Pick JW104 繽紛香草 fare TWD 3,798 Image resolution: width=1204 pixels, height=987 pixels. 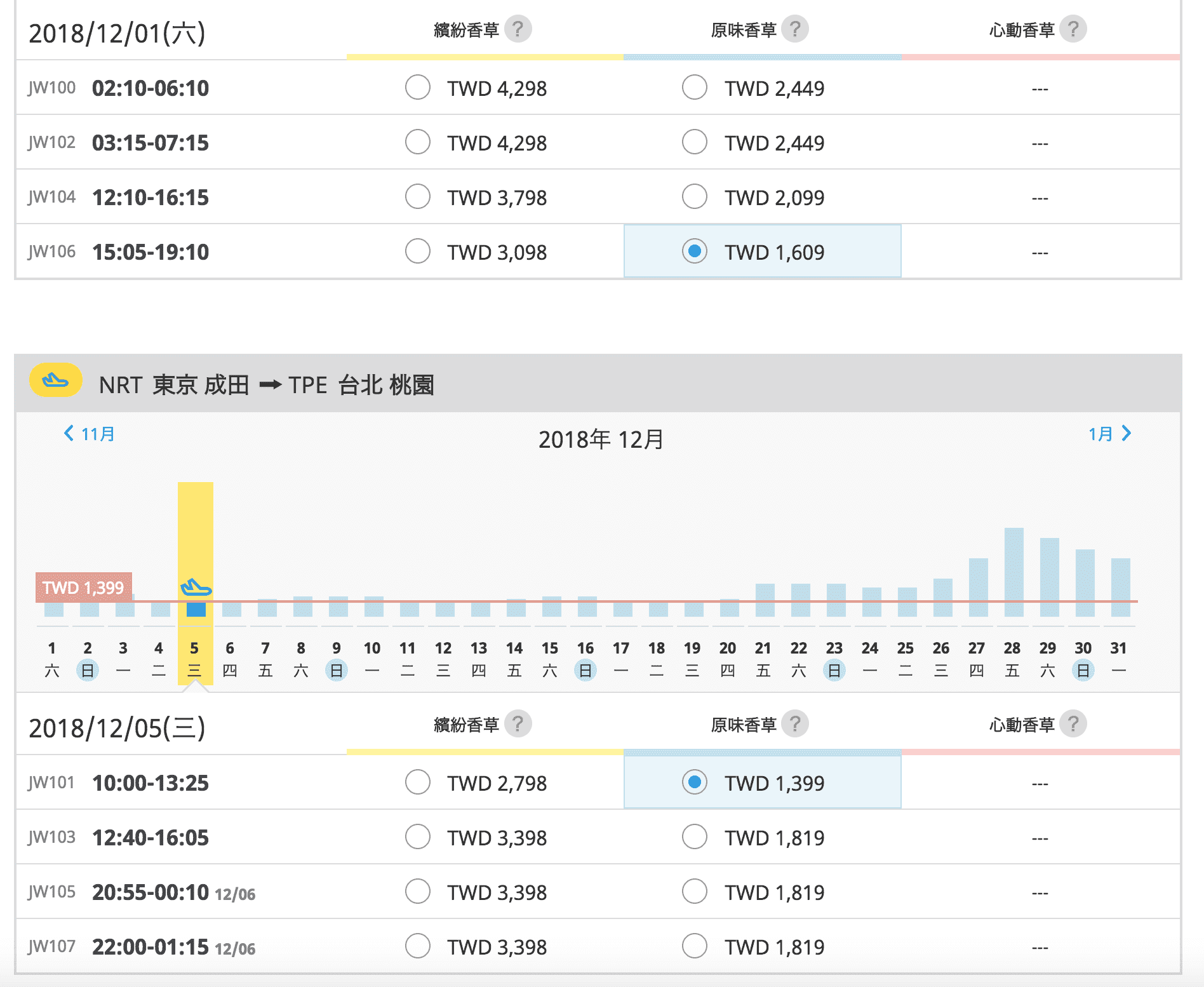point(418,197)
